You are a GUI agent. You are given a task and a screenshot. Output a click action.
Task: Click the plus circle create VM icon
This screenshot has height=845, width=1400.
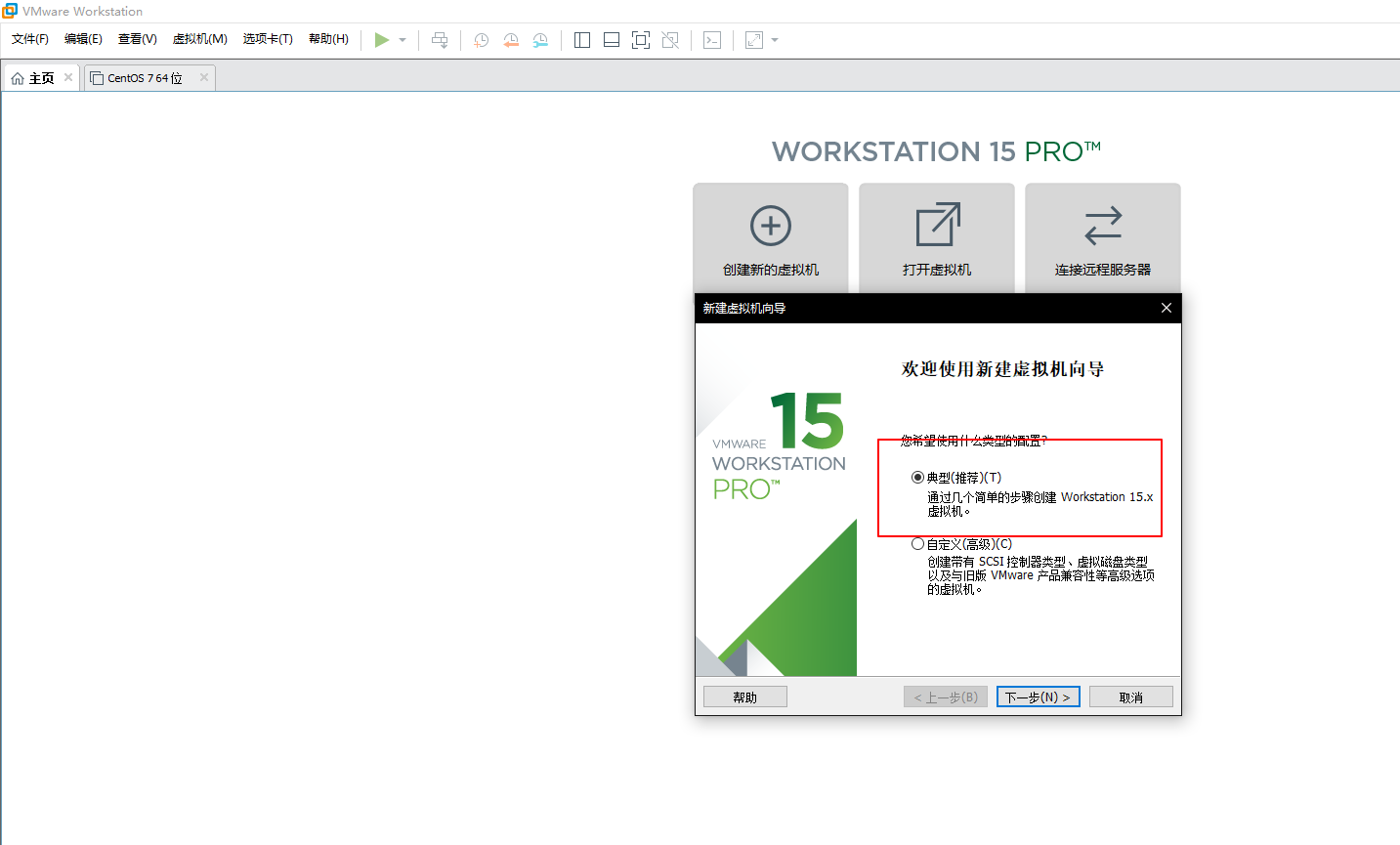click(771, 226)
